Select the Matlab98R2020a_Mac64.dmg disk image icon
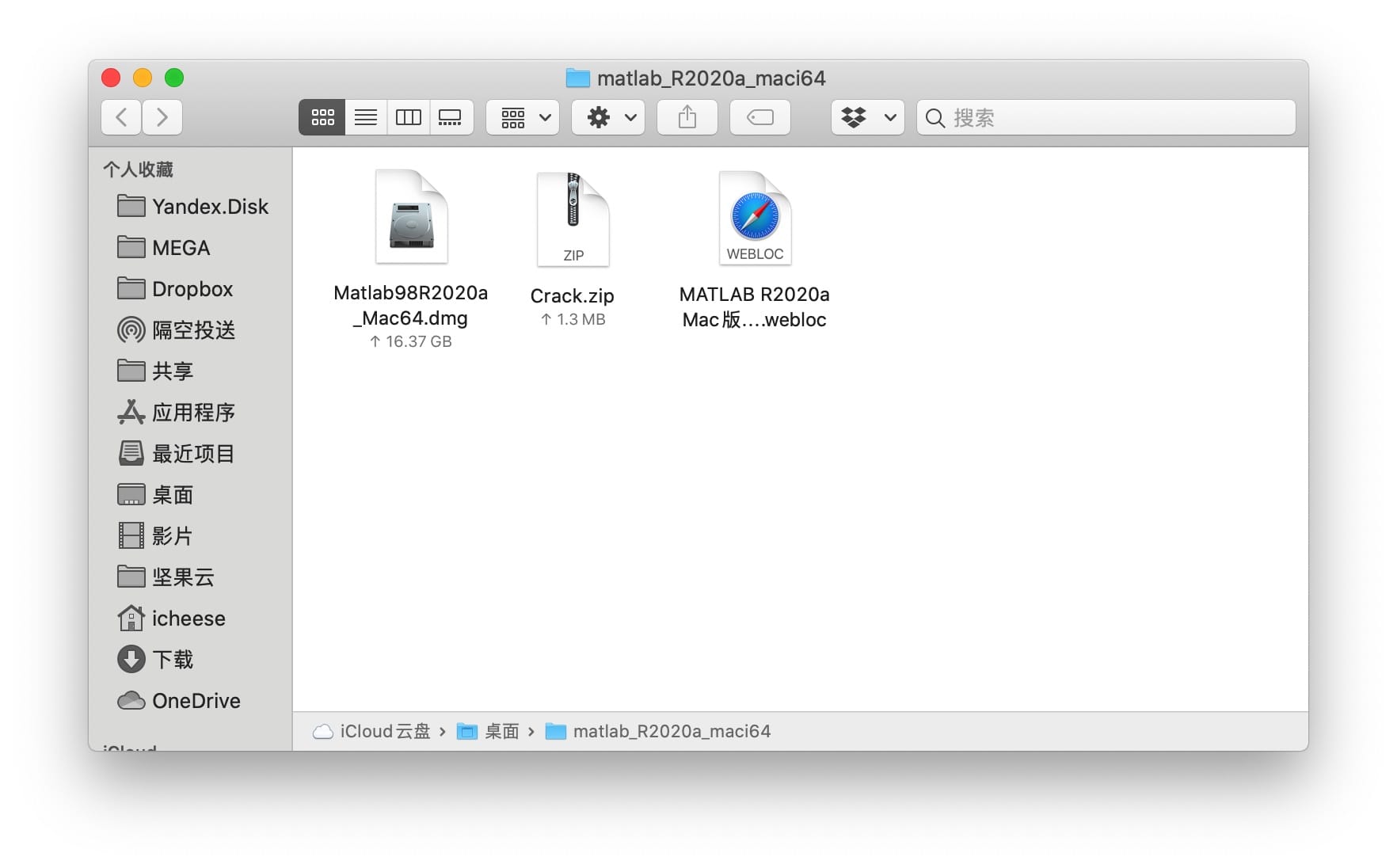 [412, 216]
